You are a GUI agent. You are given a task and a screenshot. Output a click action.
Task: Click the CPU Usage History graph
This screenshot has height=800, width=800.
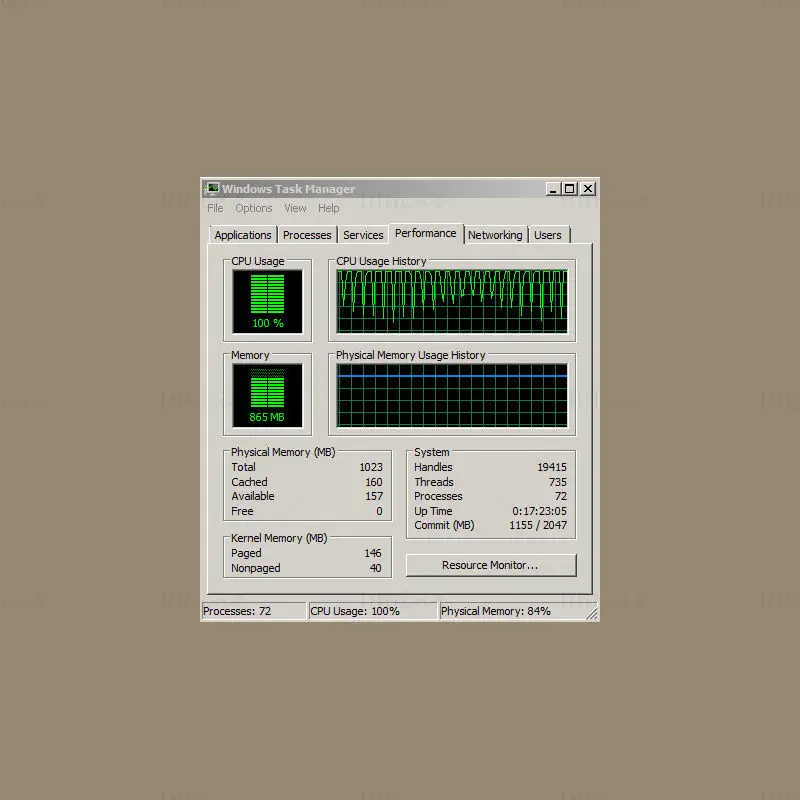coord(452,302)
